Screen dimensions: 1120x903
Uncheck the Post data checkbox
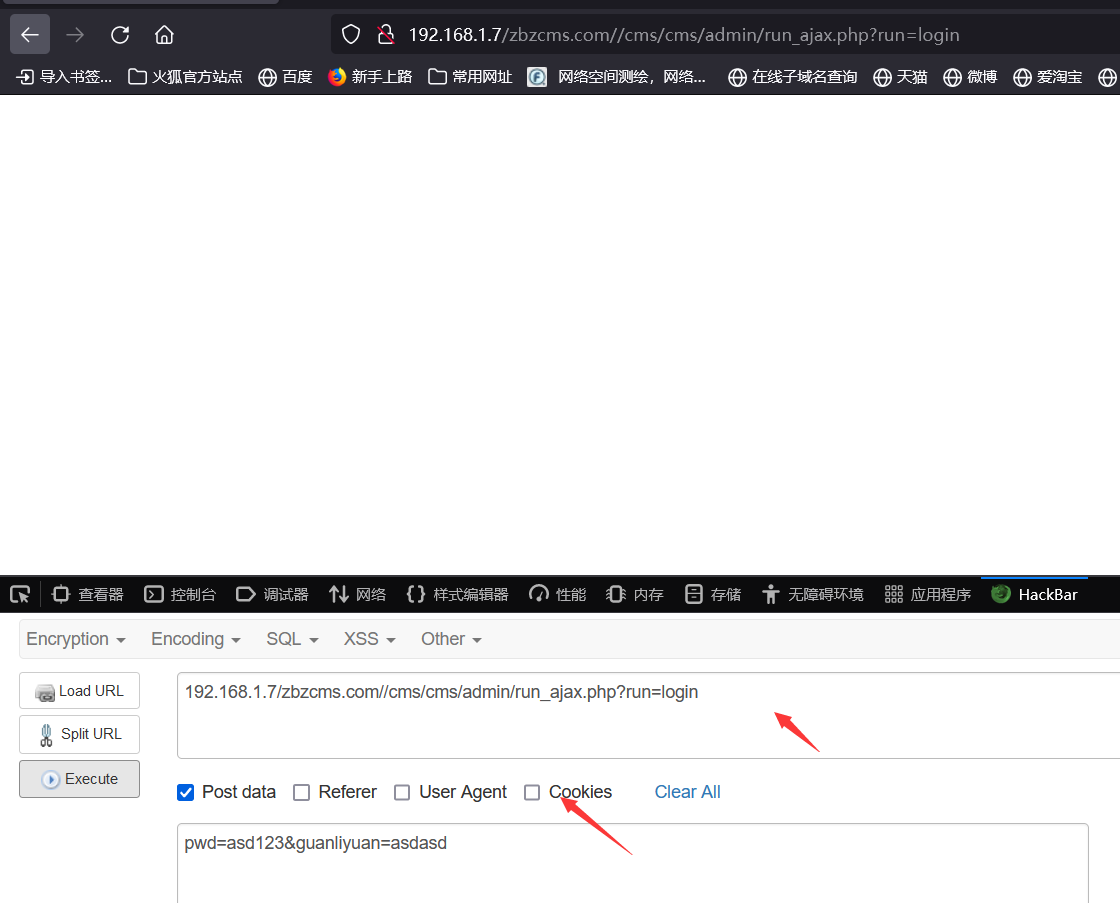click(x=185, y=792)
